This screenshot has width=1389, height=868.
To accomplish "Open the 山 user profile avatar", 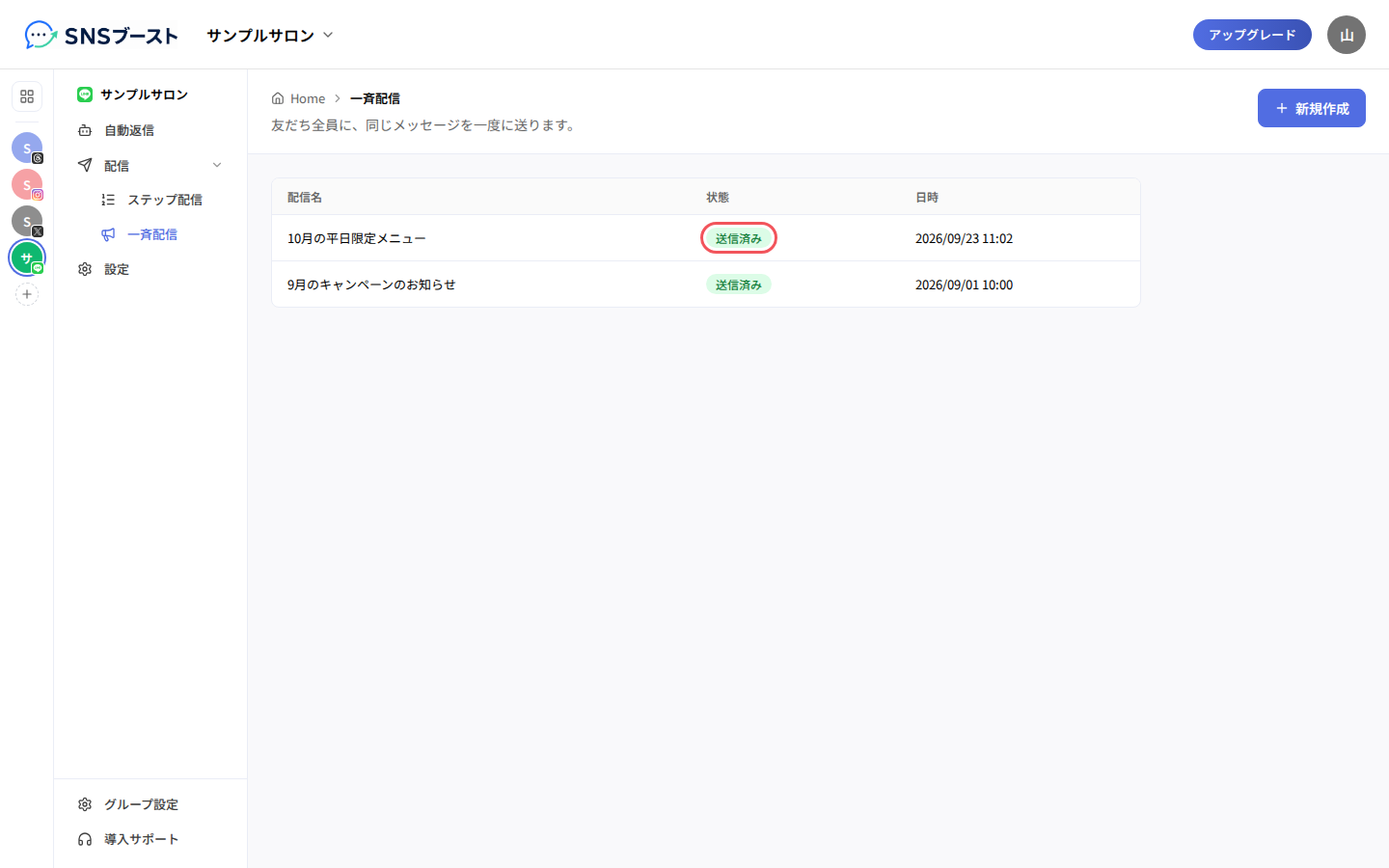I will pyautogui.click(x=1347, y=35).
